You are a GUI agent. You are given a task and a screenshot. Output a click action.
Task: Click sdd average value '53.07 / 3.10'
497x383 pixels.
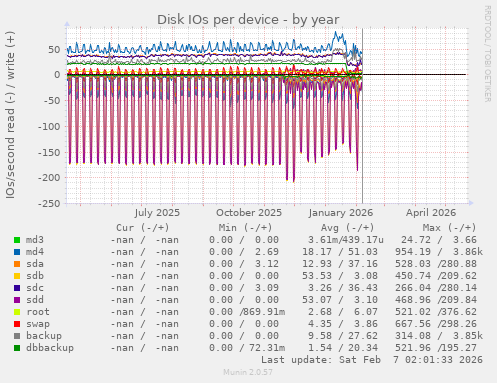coord(340,300)
